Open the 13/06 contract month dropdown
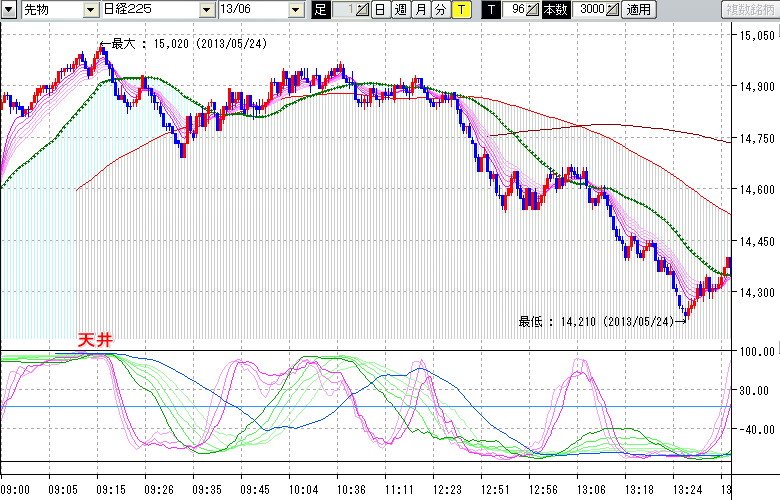780x500 pixels. pos(295,10)
